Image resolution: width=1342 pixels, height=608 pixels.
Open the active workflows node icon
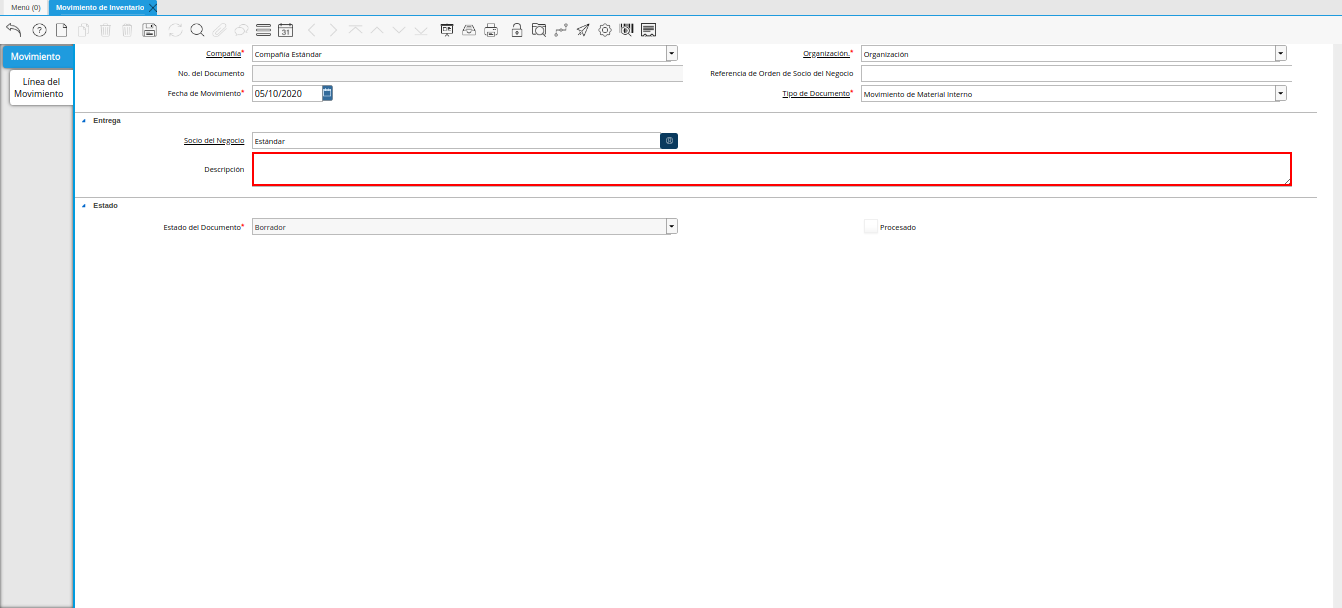coord(561,30)
